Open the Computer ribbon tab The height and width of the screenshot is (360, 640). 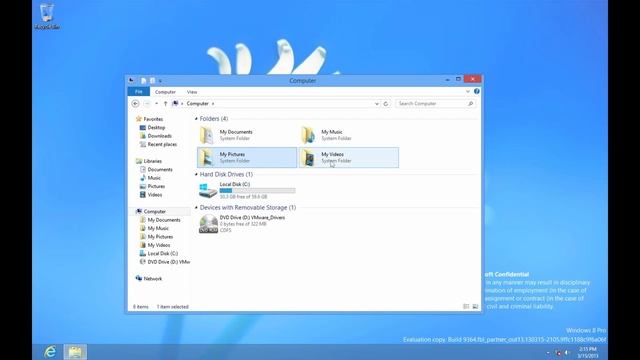pos(165,92)
